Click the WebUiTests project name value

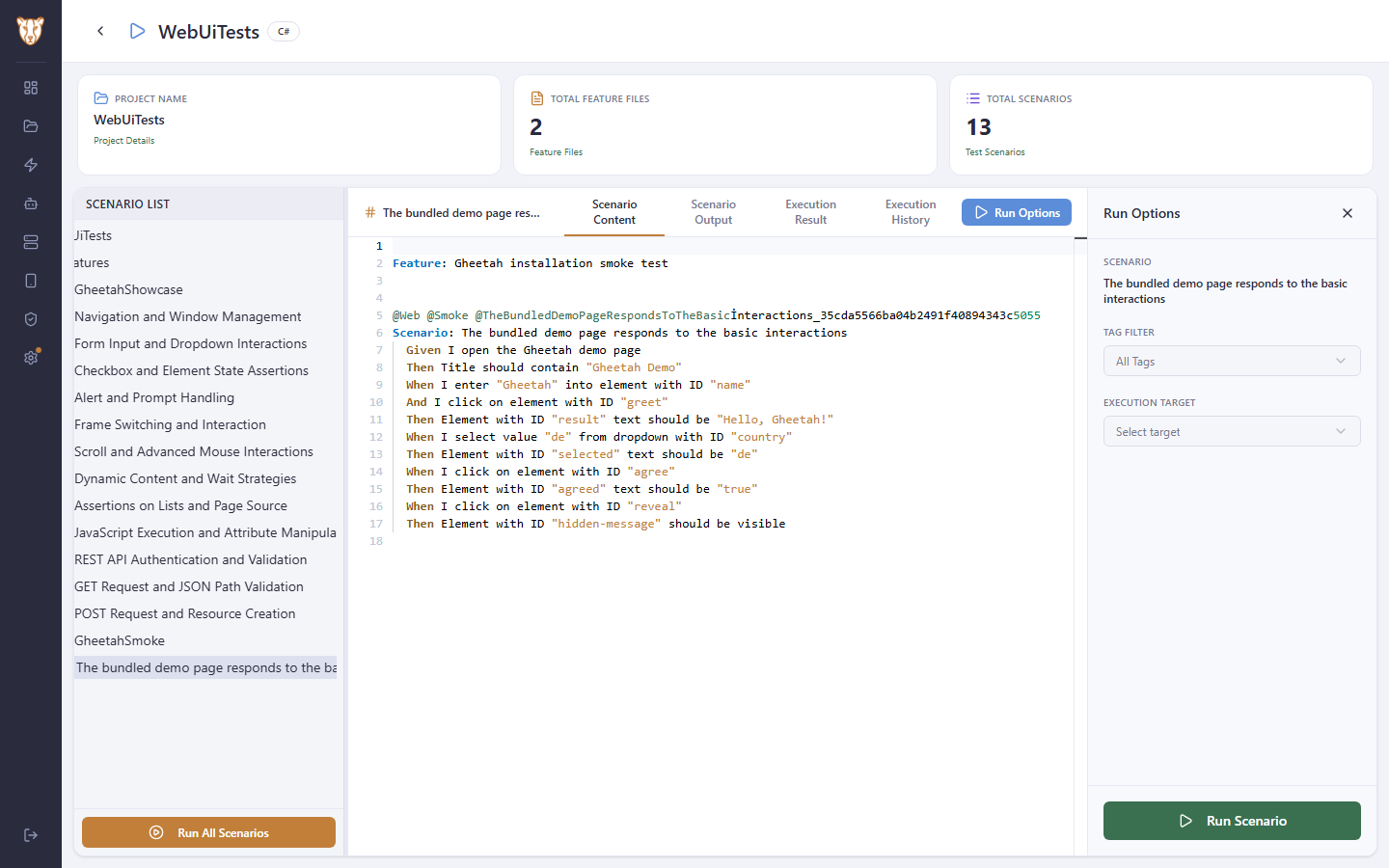[129, 120]
